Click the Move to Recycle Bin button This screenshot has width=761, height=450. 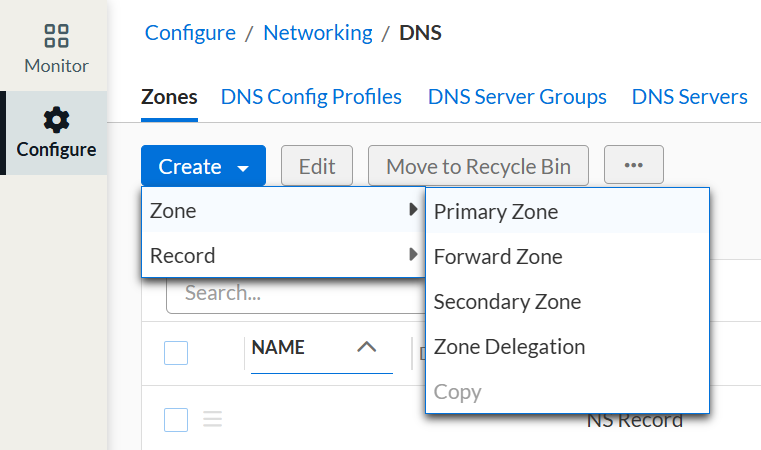pos(478,166)
